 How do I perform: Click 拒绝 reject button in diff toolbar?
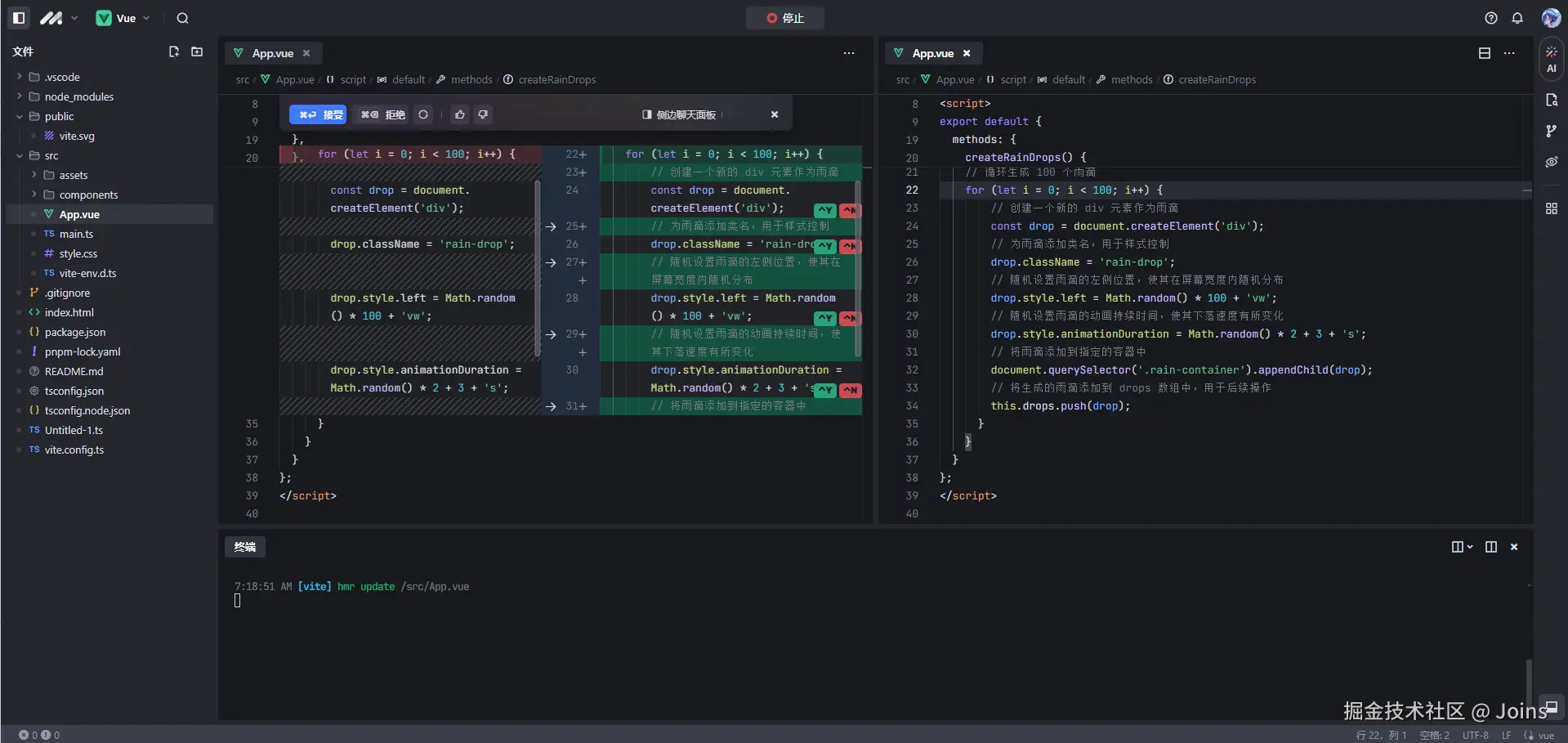coord(382,114)
